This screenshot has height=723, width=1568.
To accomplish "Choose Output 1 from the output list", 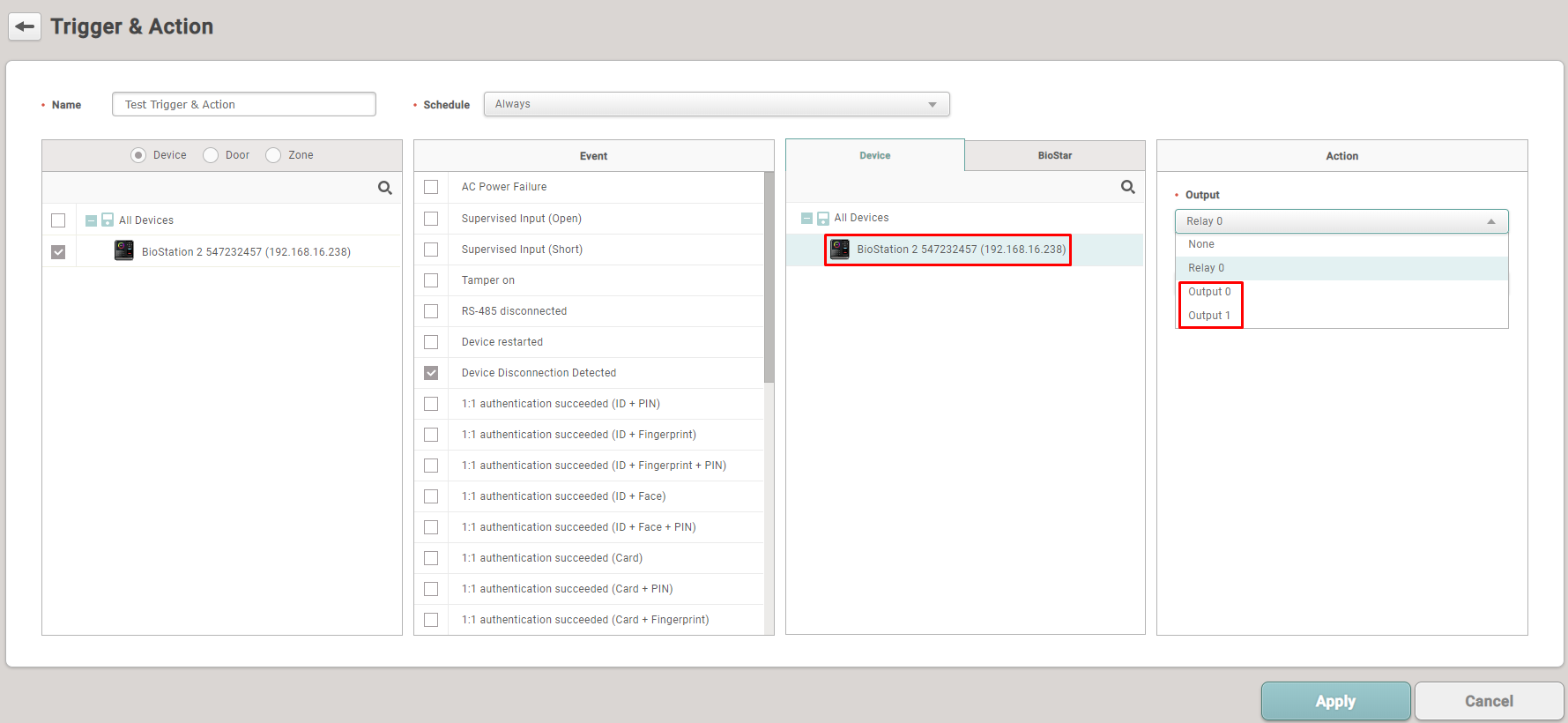I will [1208, 316].
